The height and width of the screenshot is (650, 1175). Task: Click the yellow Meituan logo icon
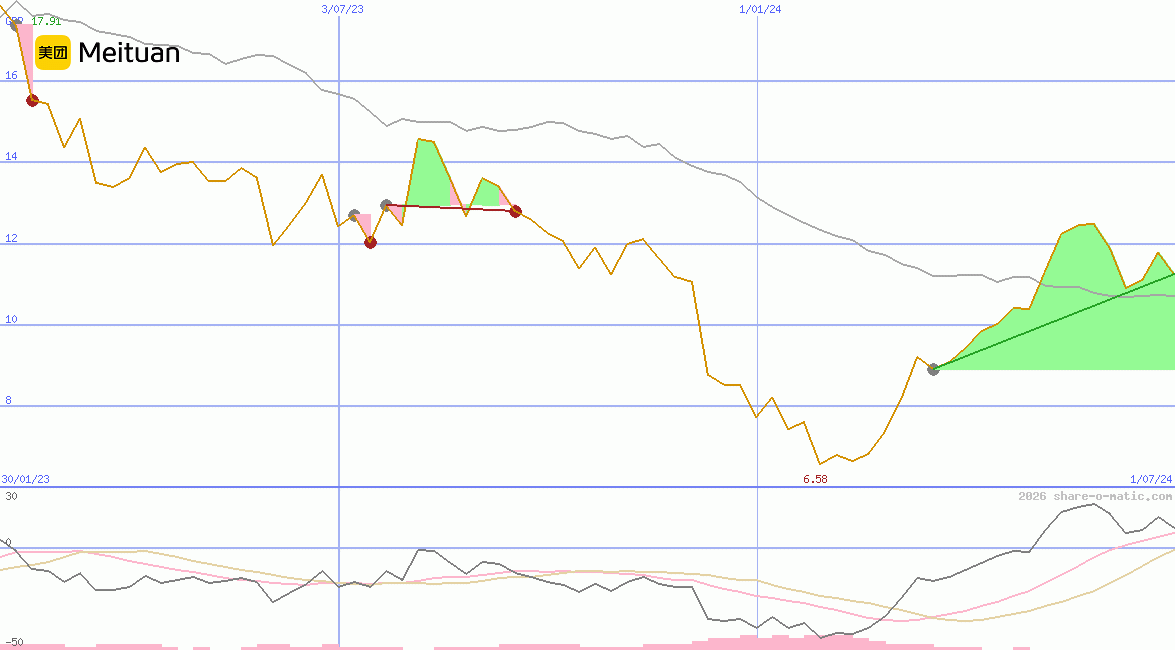pos(52,52)
